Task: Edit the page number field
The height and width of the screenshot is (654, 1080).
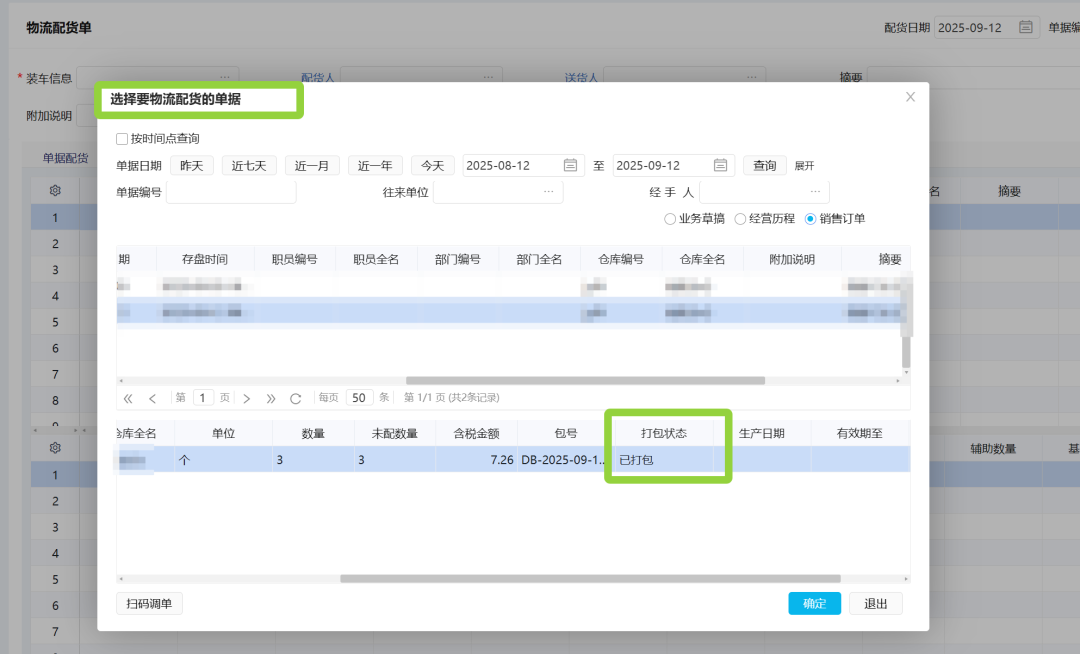Action: 202,398
